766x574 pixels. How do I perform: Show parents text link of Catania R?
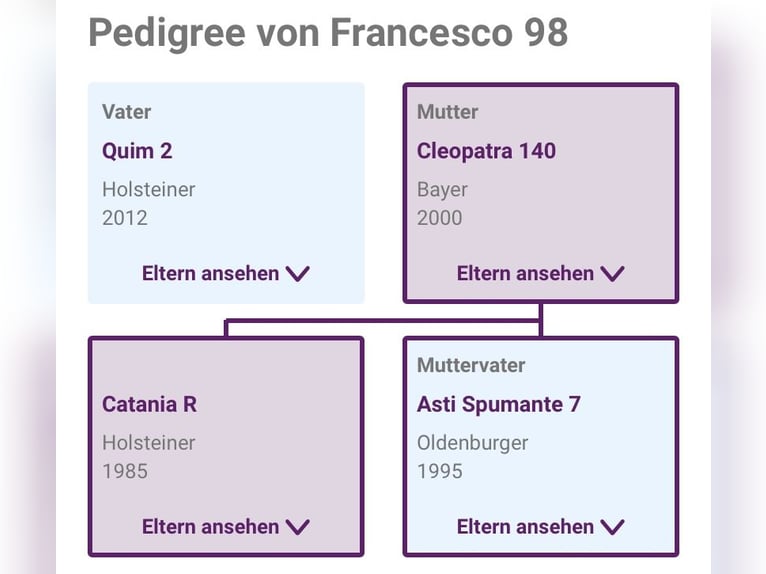pos(210,526)
